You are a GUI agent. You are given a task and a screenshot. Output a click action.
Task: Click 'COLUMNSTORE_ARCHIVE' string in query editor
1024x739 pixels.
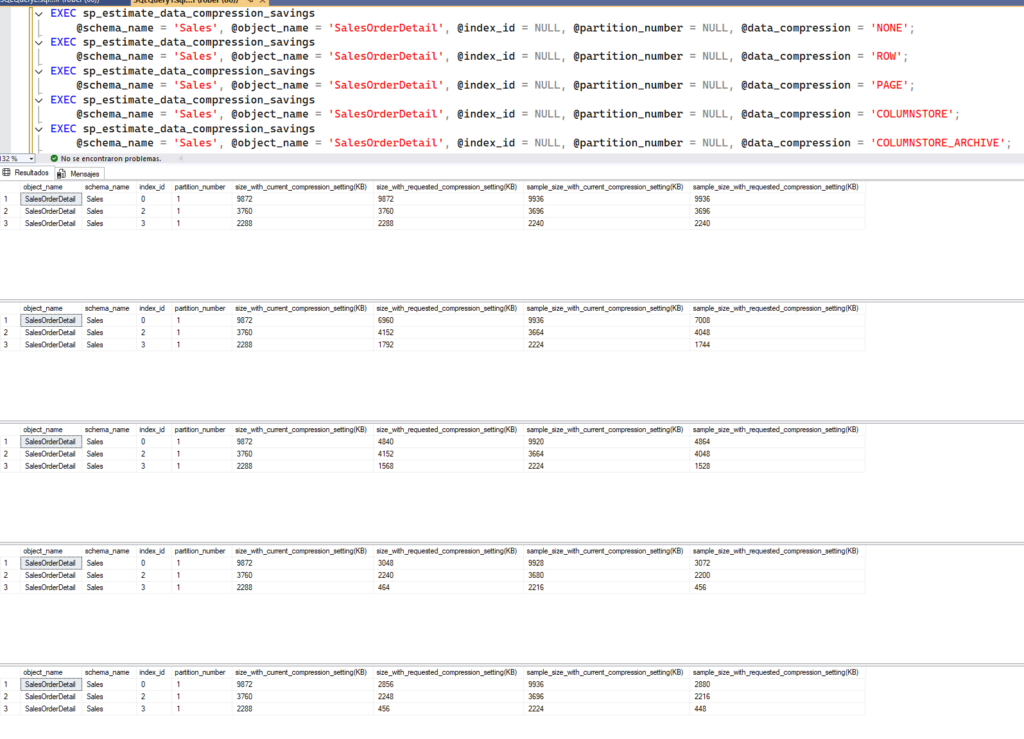[x=939, y=143]
